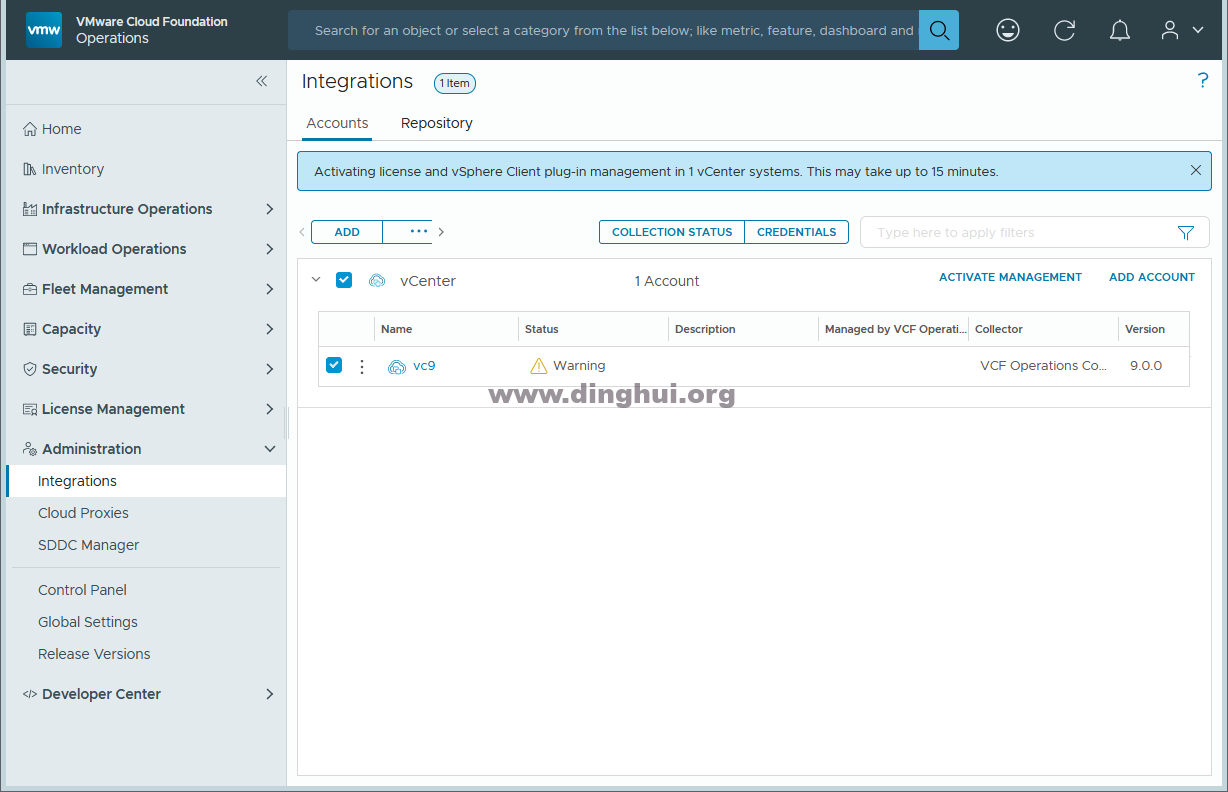1228x792 pixels.
Task: Expand Infrastructure Operations menu chevron
Action: 270,209
